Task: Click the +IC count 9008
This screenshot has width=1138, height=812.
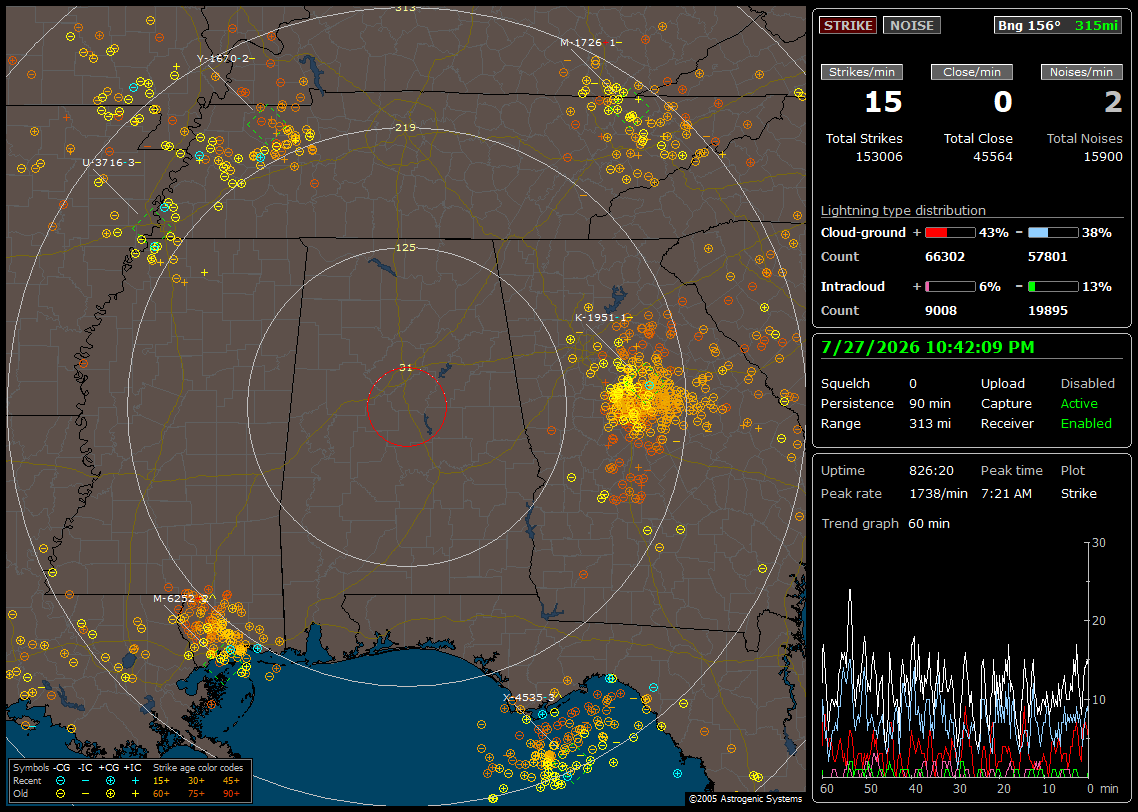Action: click(941, 311)
